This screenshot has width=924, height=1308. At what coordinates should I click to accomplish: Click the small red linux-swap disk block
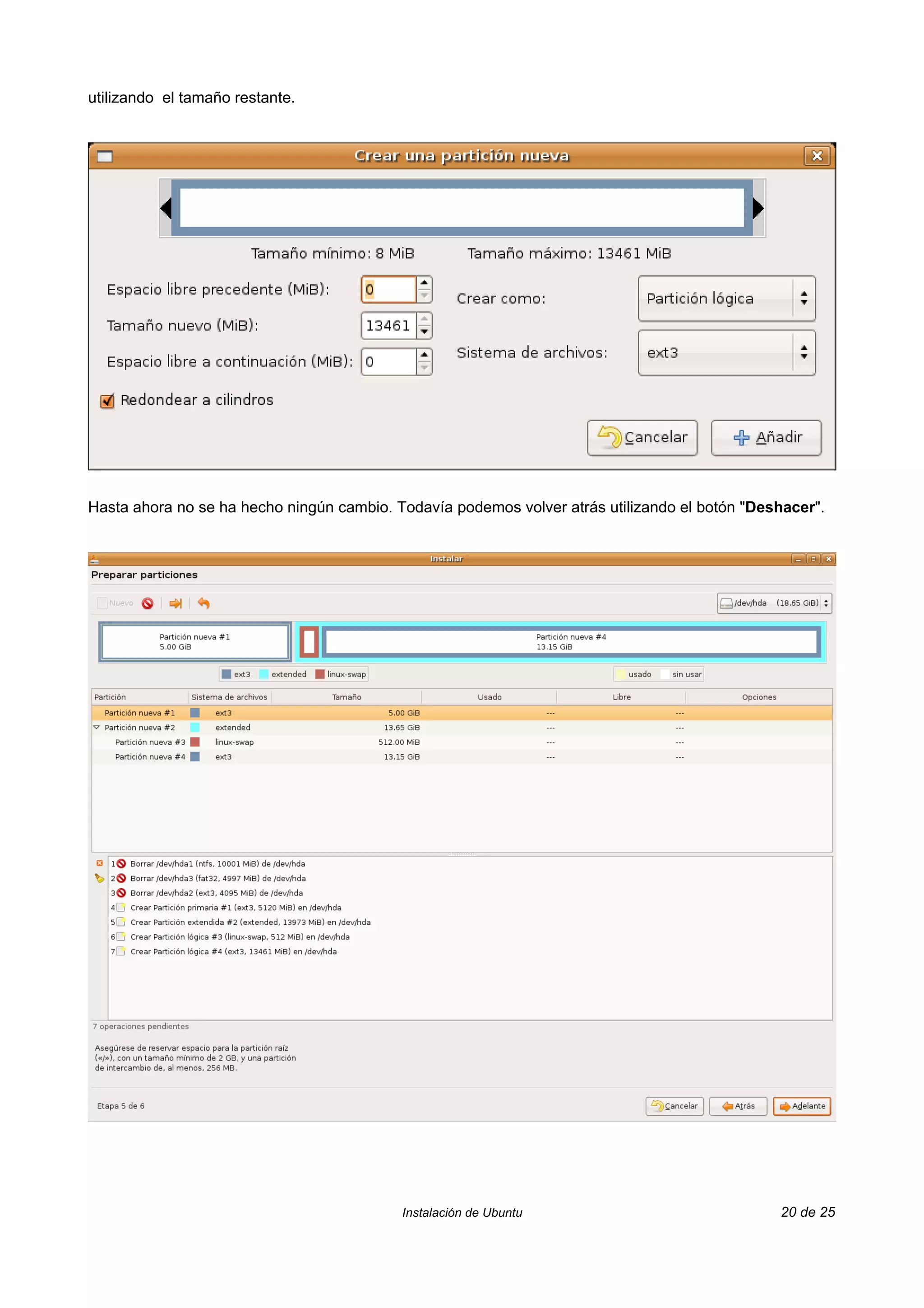point(309,642)
